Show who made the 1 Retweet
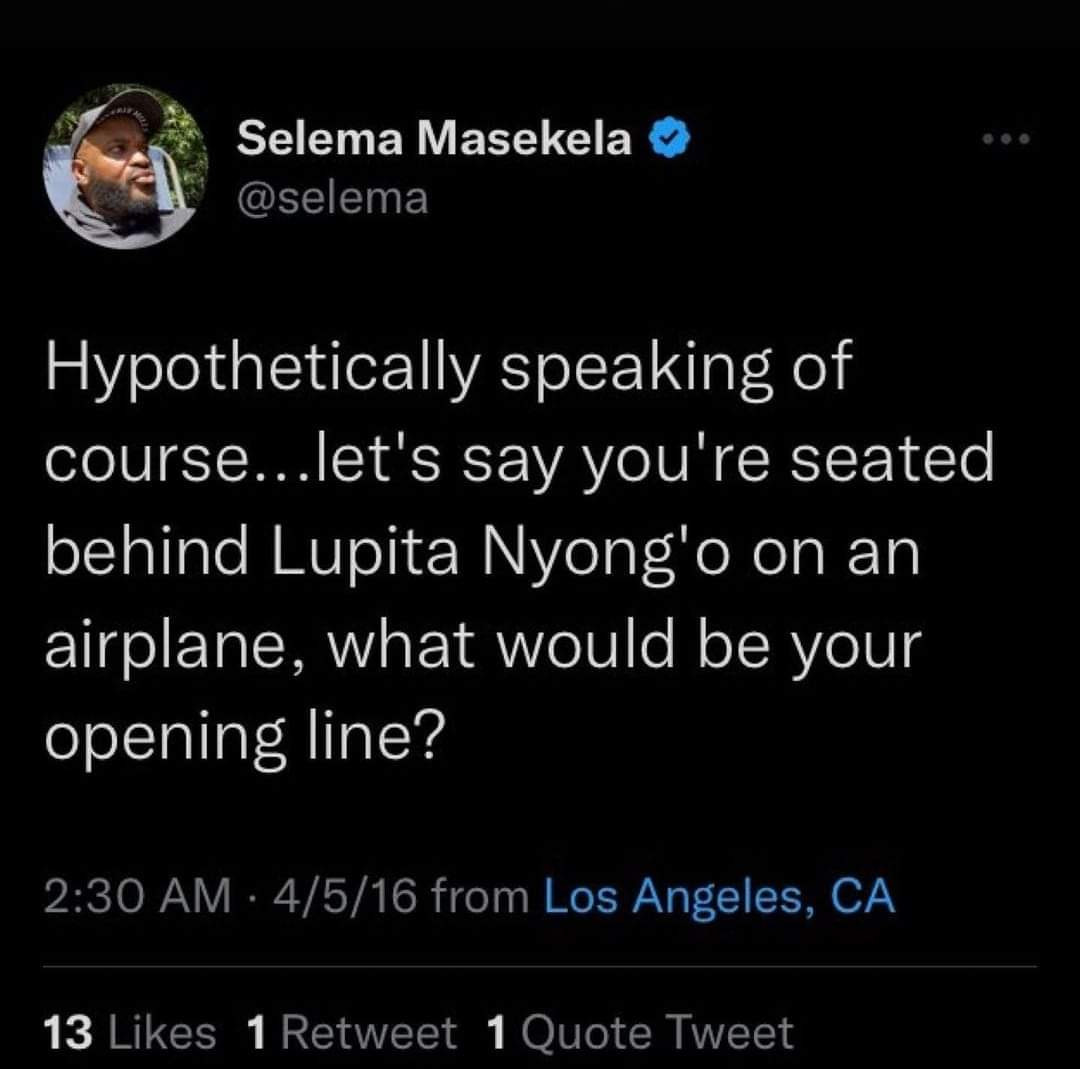 pyautogui.click(x=350, y=1032)
